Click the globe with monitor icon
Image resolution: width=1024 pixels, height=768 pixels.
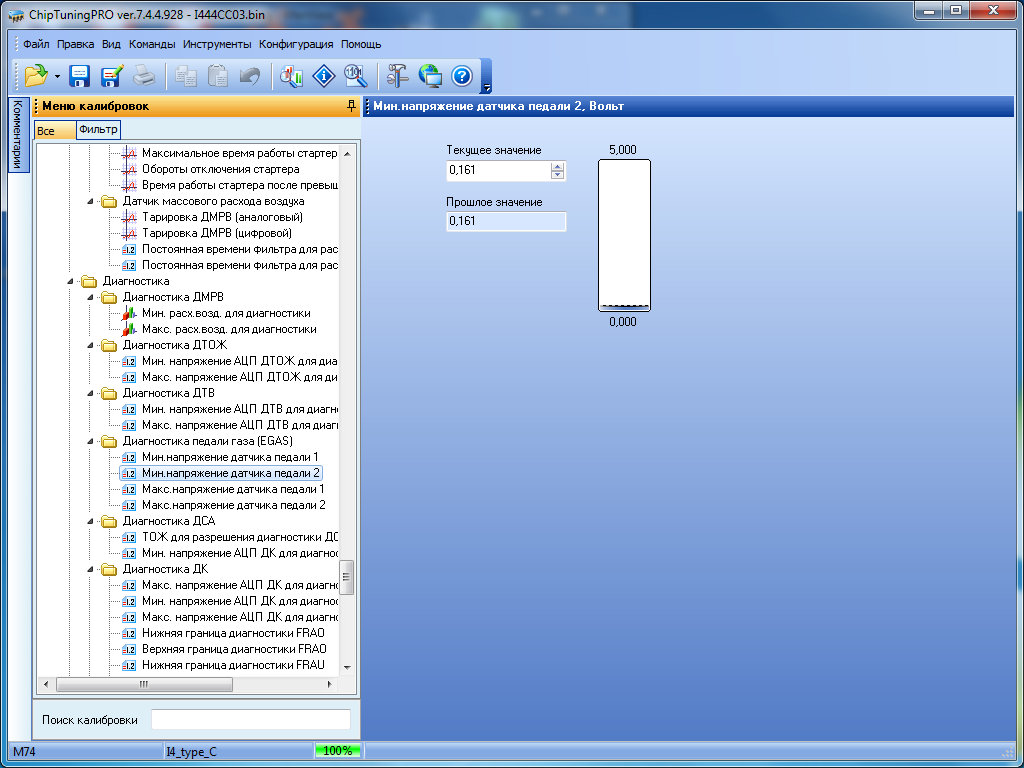(430, 76)
